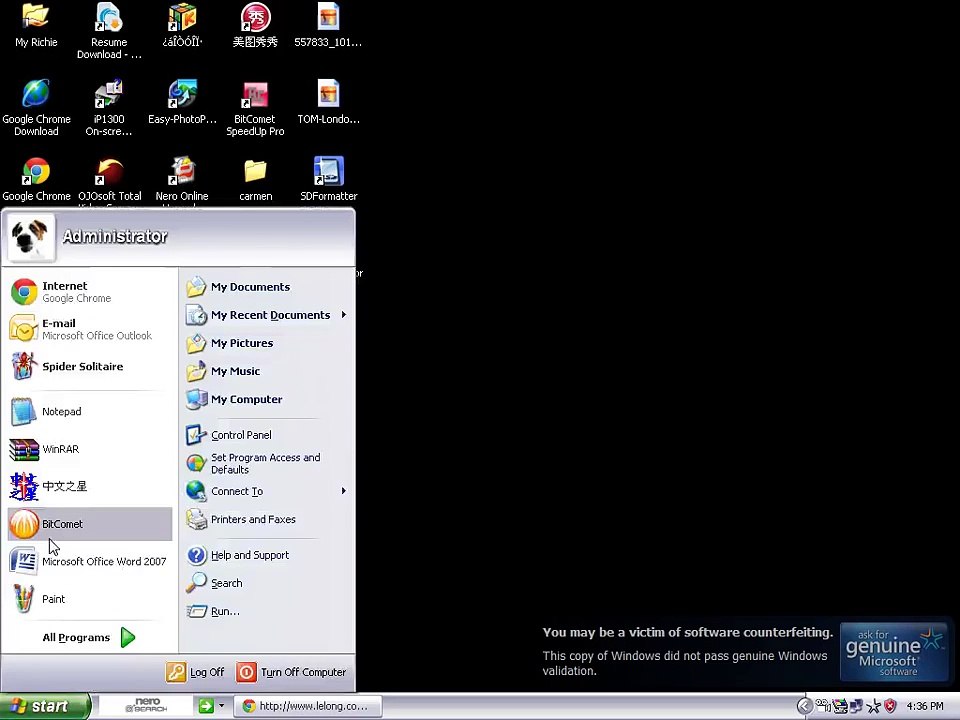Open Search from the Start menu
The height and width of the screenshot is (720, 960).
[267, 583]
